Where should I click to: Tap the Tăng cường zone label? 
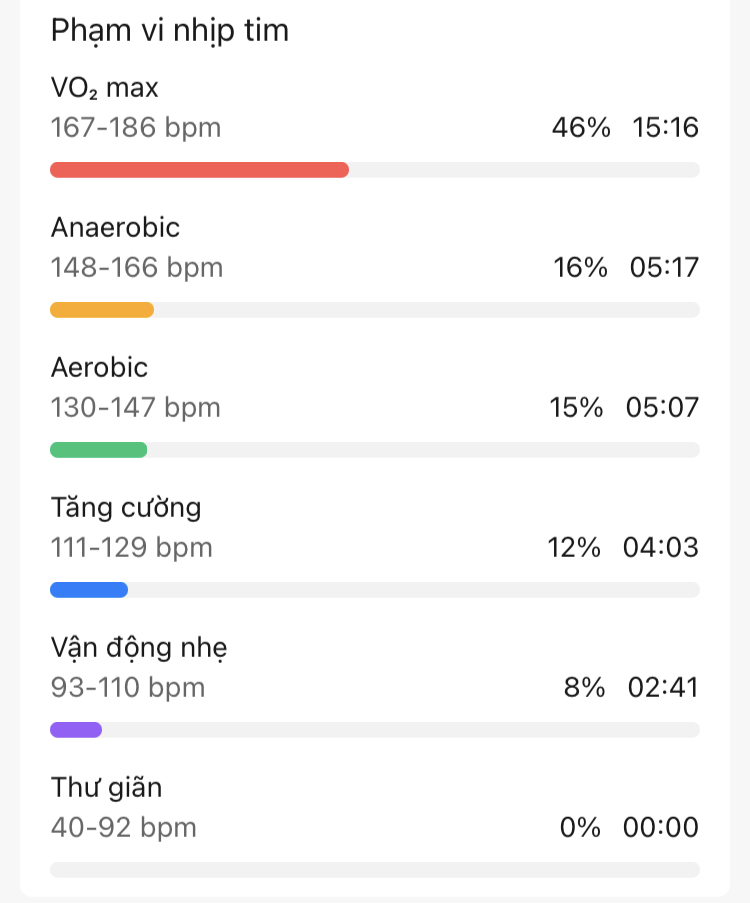(126, 508)
